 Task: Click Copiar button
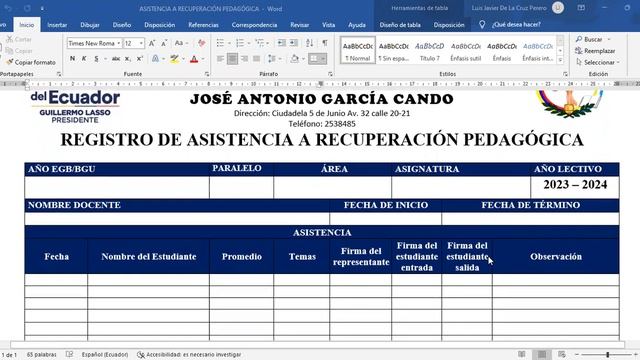[19, 51]
